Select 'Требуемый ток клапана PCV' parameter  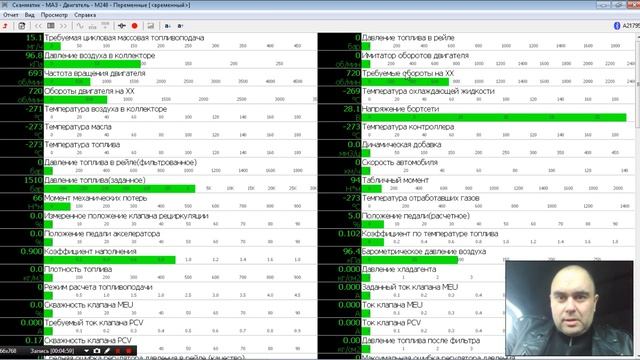click(x=94, y=322)
